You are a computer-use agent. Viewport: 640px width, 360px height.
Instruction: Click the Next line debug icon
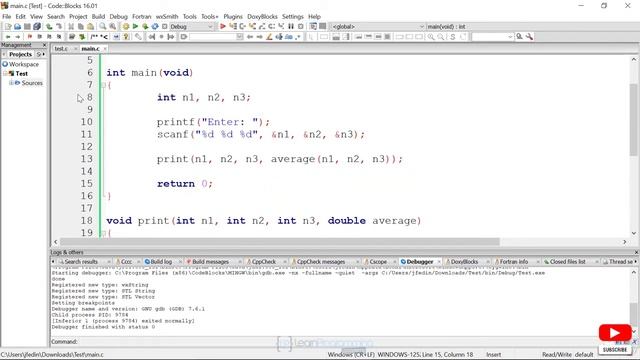242,27
